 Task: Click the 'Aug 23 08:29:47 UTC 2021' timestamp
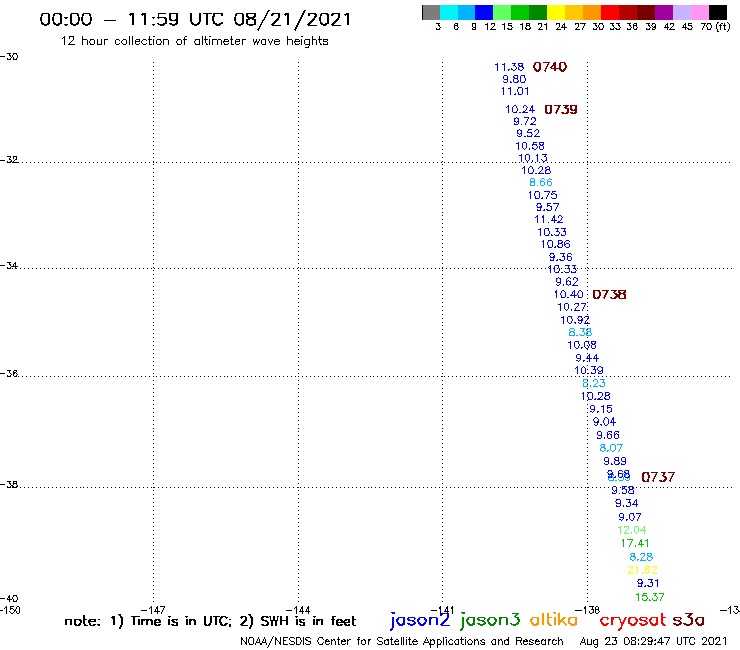pyautogui.click(x=653, y=642)
